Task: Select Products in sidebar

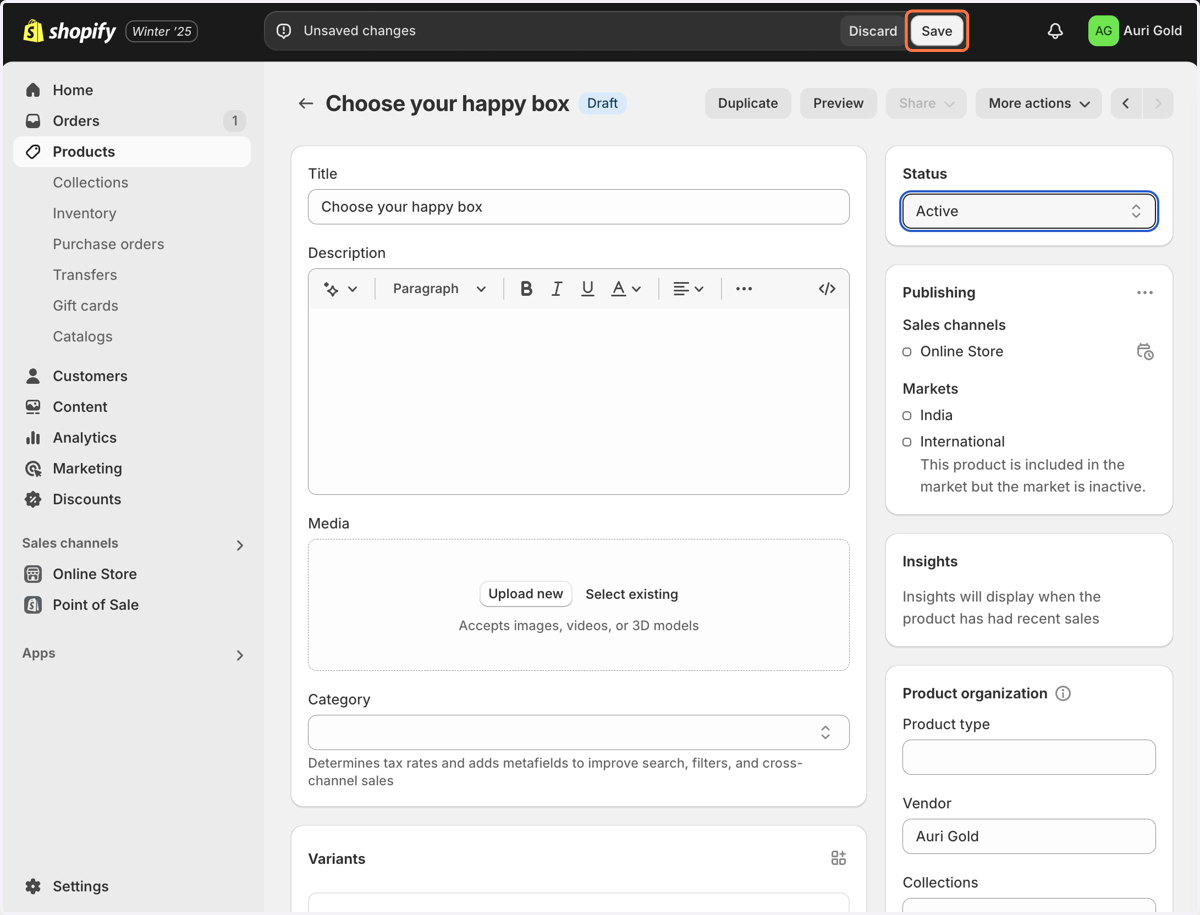Action: tap(132, 152)
